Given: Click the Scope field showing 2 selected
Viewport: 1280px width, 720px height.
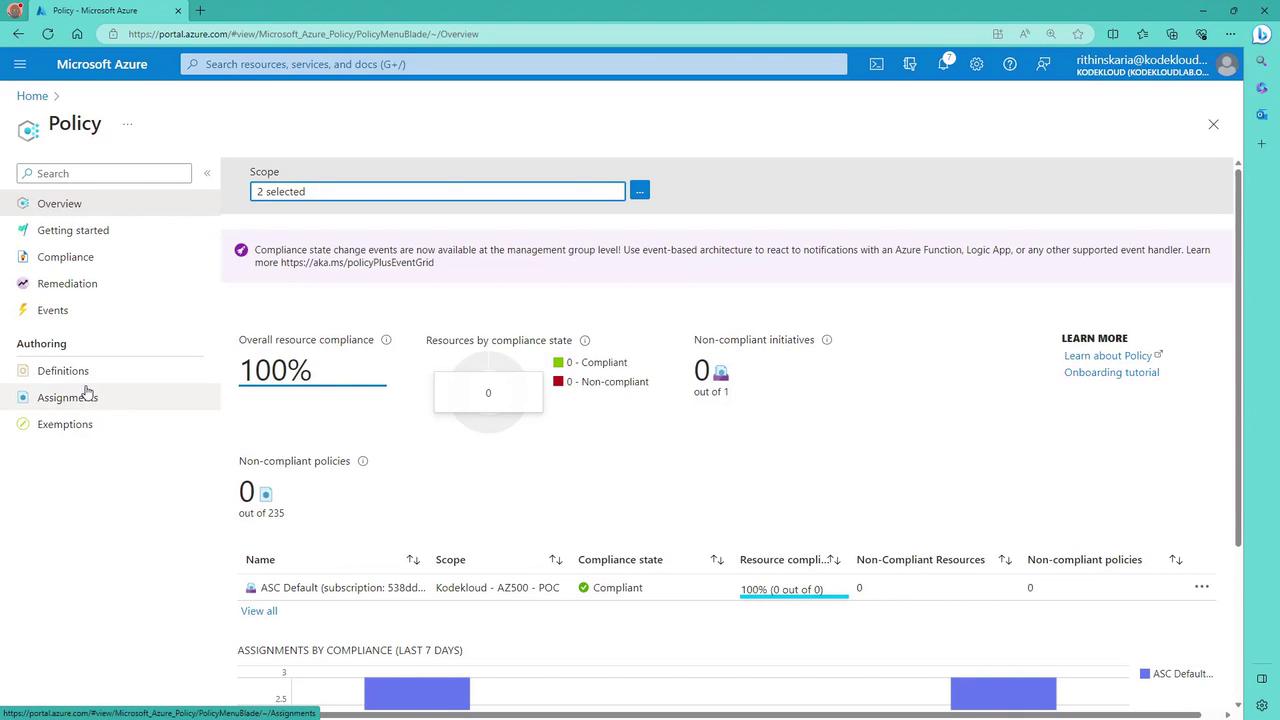Looking at the screenshot, I should click(x=438, y=191).
